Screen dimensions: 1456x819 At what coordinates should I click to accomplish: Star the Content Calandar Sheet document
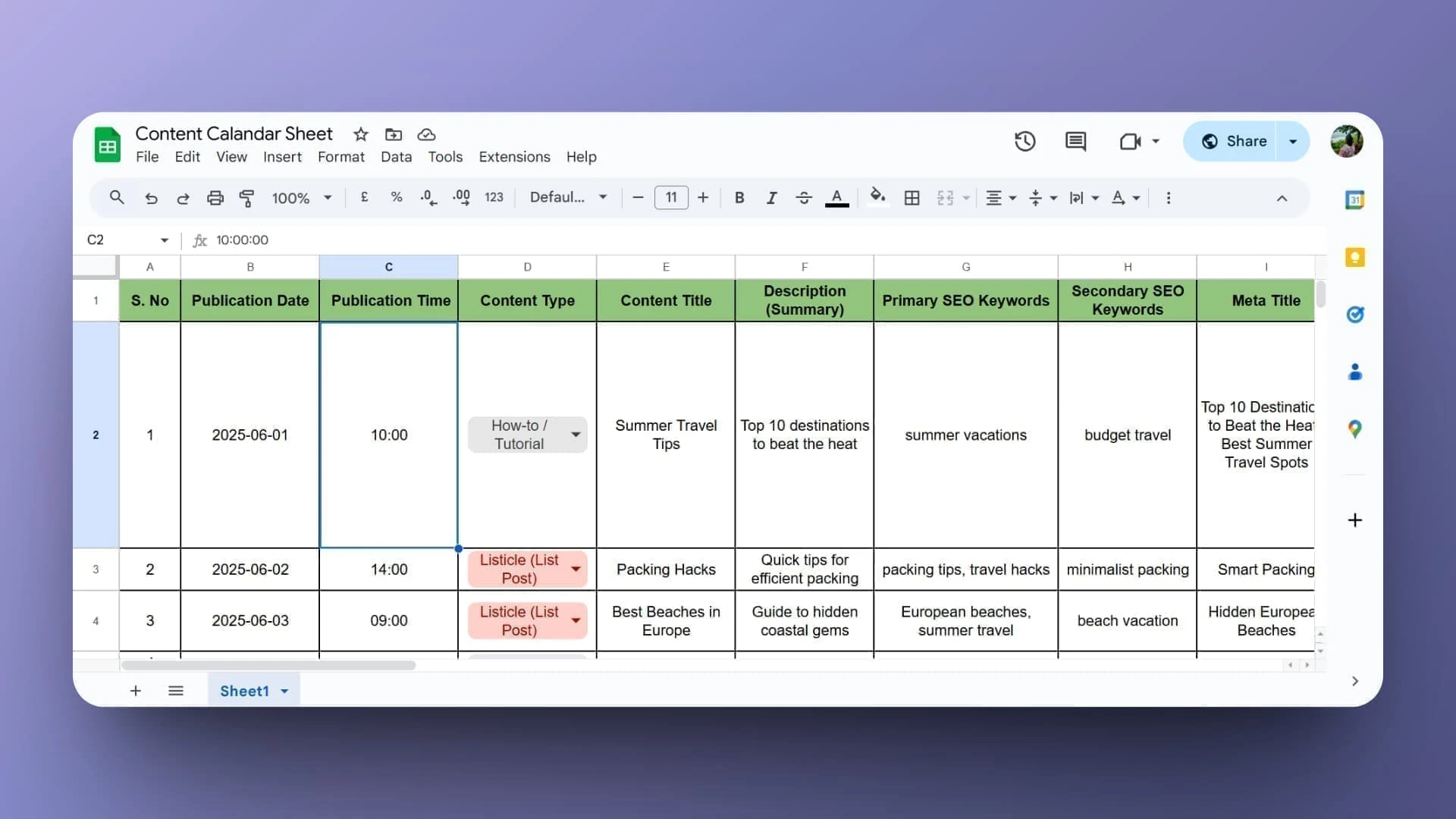(360, 135)
